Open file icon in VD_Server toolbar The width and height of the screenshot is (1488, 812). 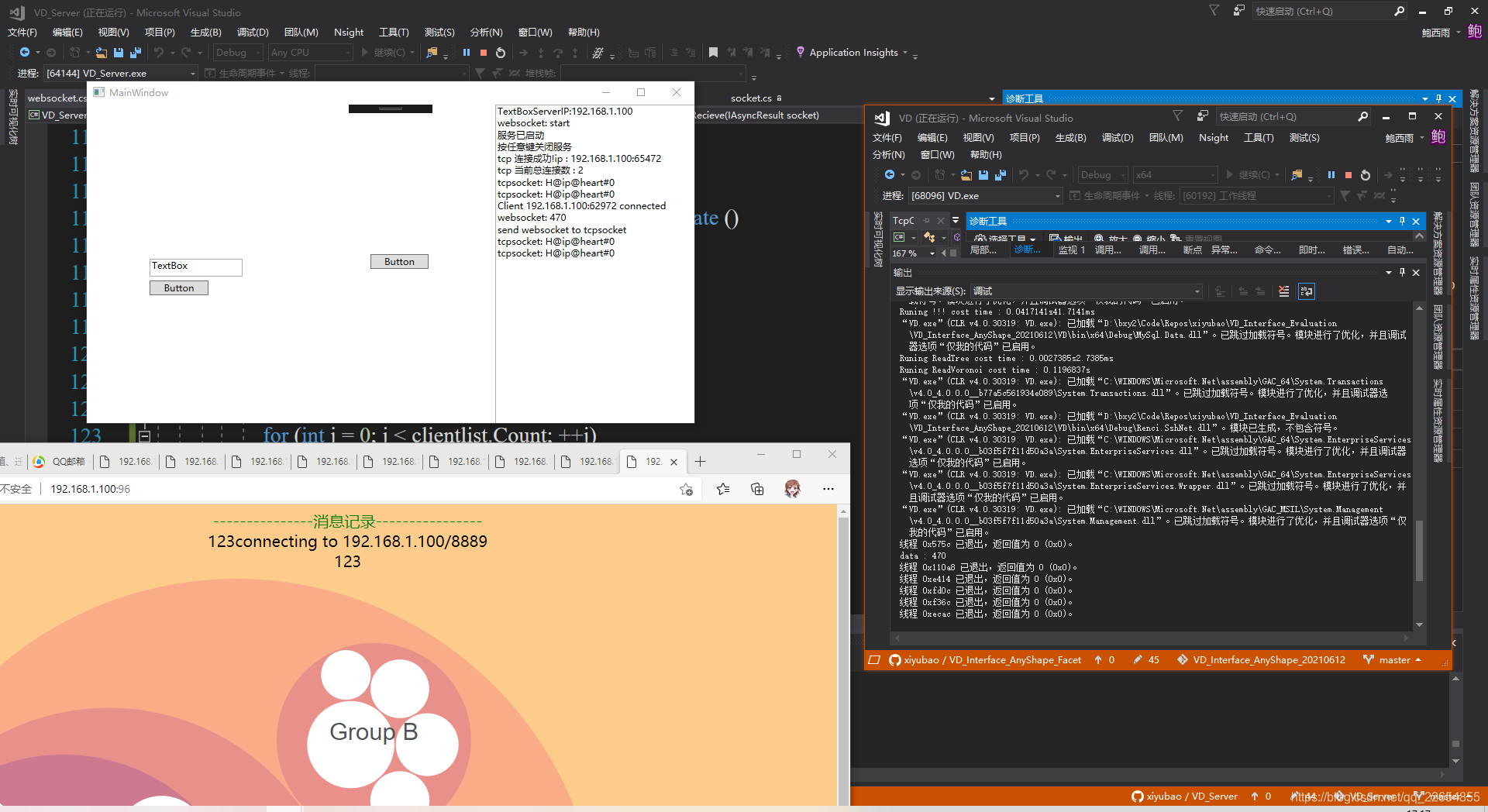click(x=101, y=53)
